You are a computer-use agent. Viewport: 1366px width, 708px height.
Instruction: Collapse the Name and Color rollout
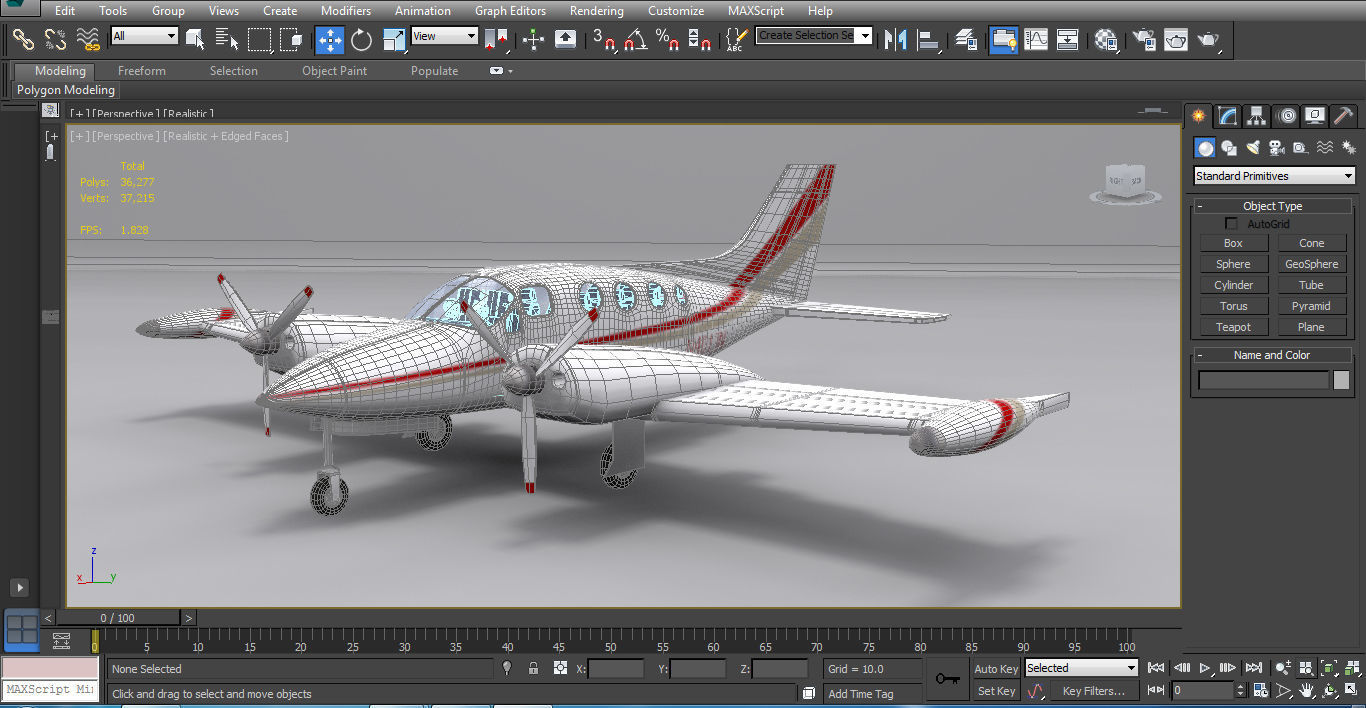(1272, 355)
